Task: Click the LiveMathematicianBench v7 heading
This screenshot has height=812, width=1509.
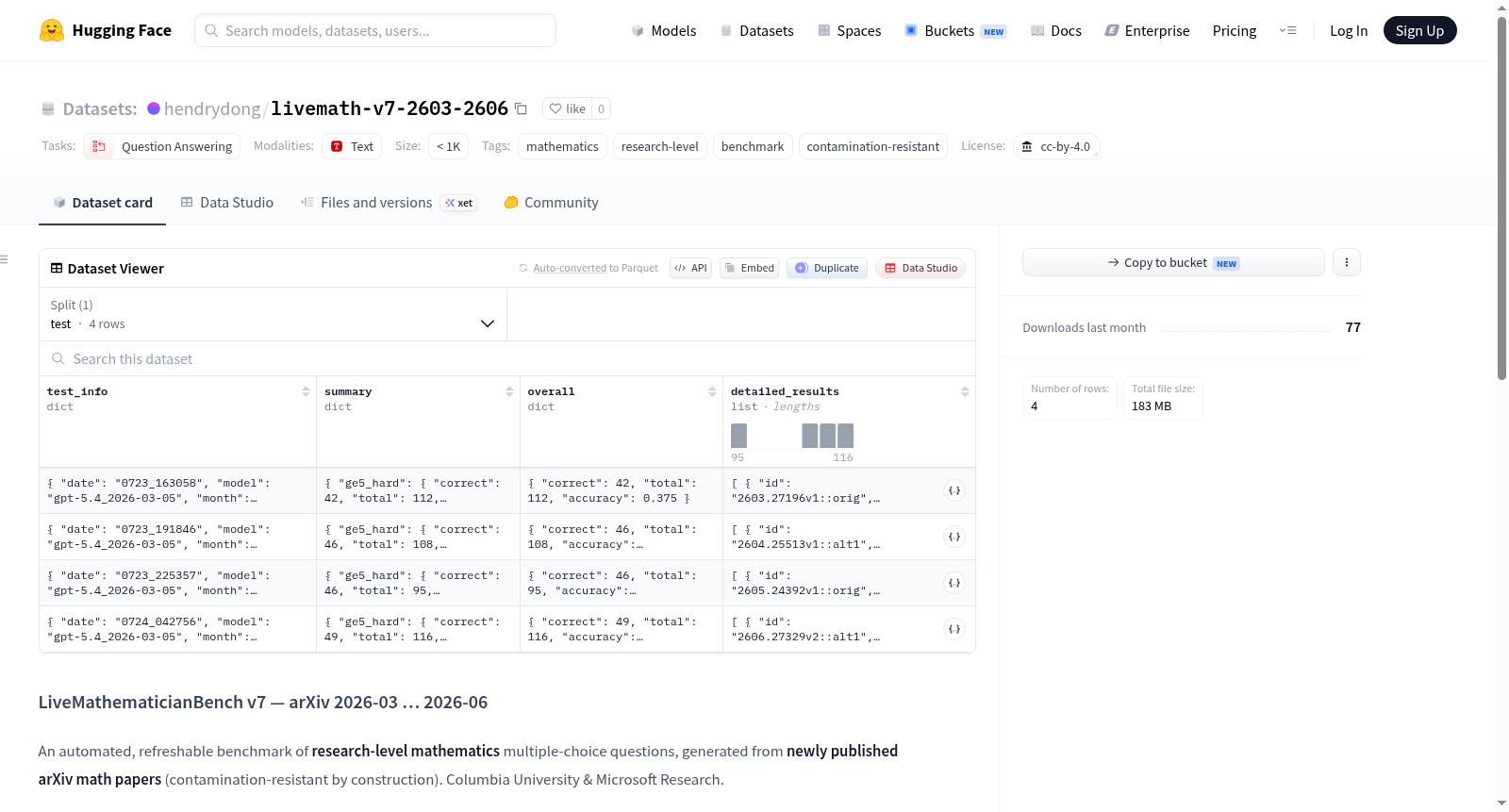Action: 263,703
